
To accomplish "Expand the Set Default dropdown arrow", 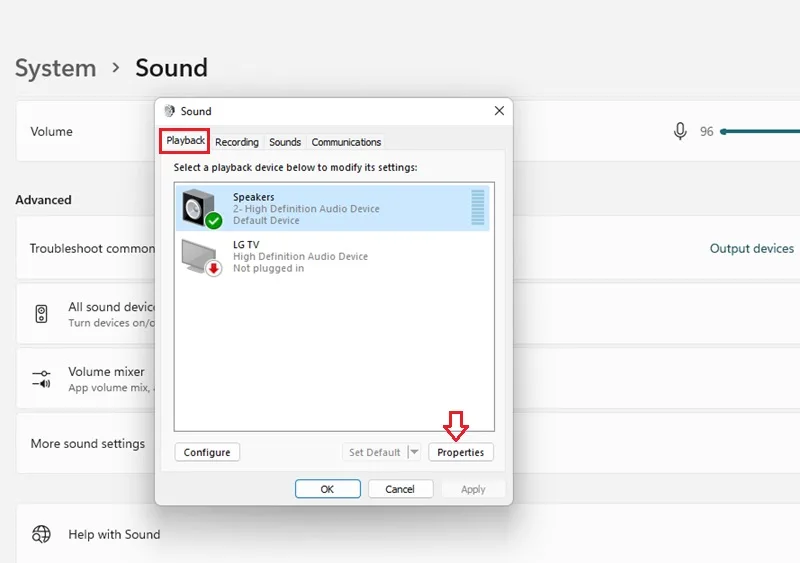I will [x=414, y=452].
